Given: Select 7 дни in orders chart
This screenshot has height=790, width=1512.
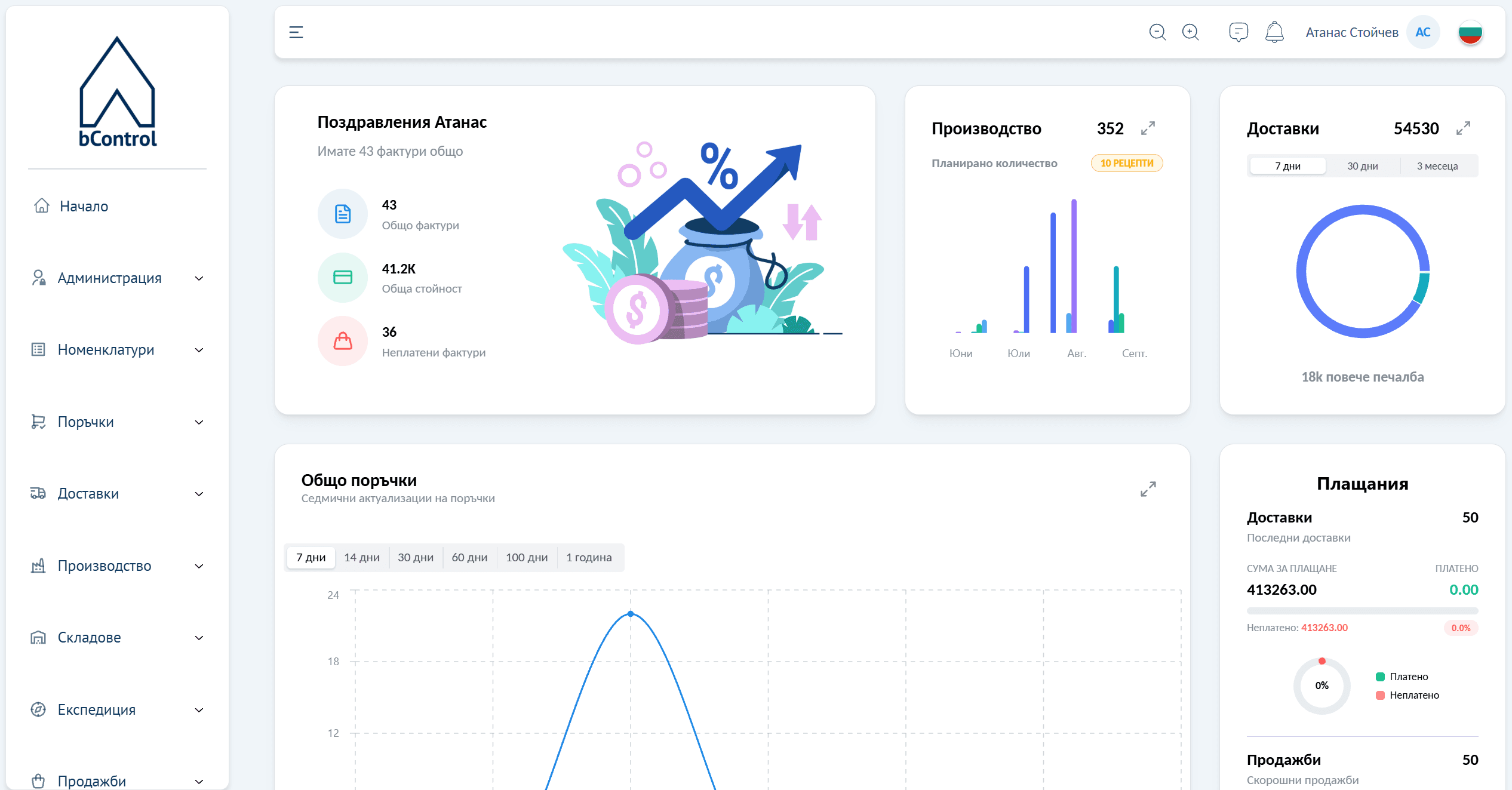Looking at the screenshot, I should point(311,557).
